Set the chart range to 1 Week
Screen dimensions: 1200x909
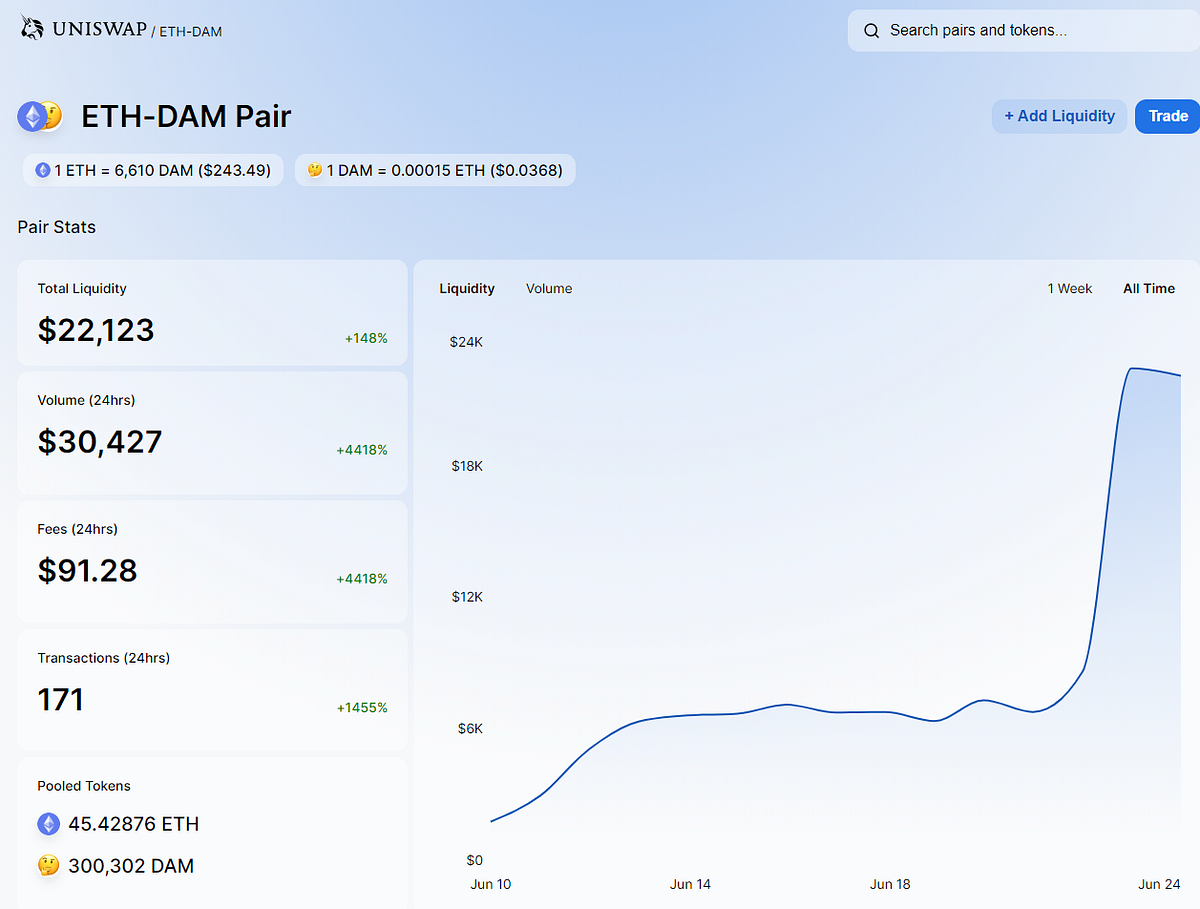[x=1070, y=288]
